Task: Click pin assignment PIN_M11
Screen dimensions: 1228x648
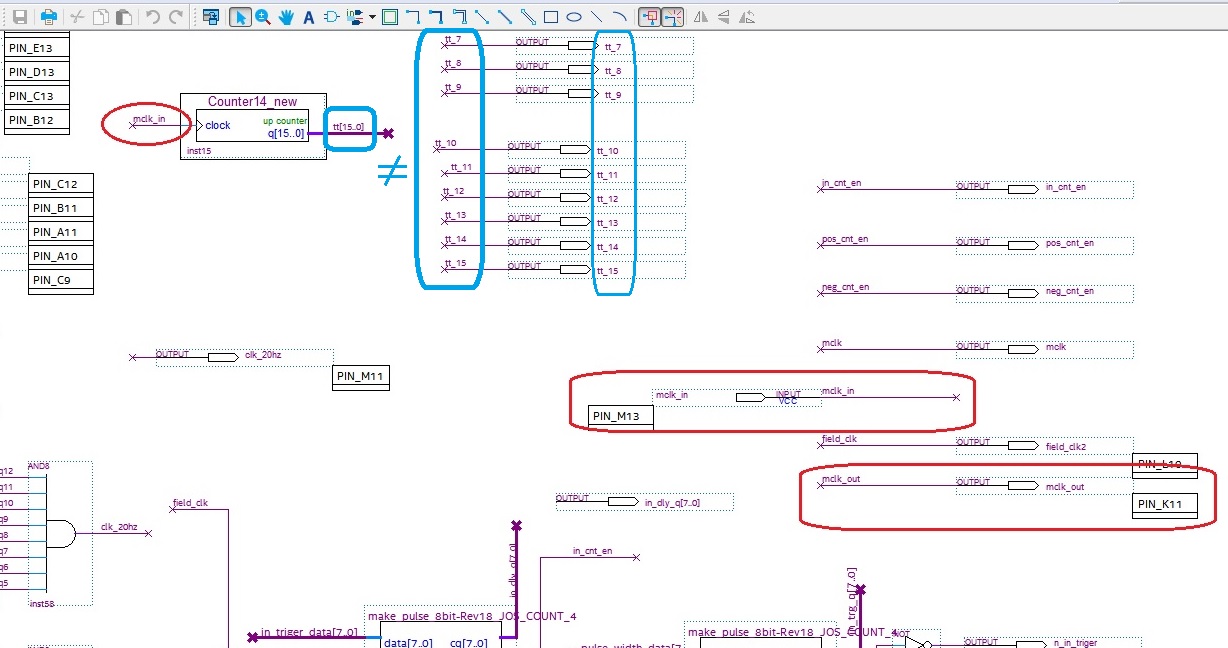Action: 361,377
